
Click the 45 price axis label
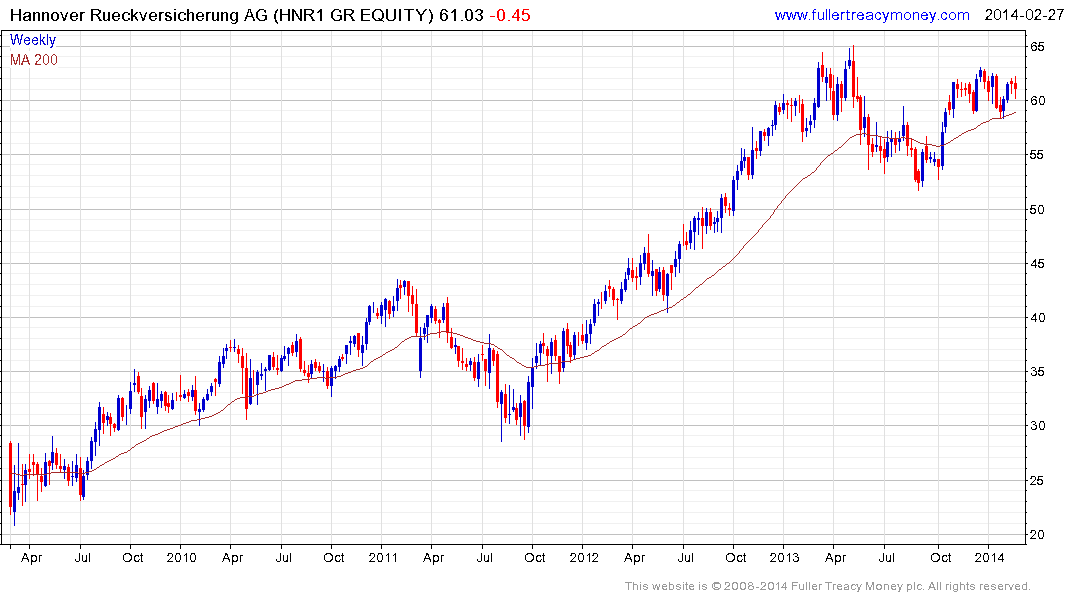1037,263
